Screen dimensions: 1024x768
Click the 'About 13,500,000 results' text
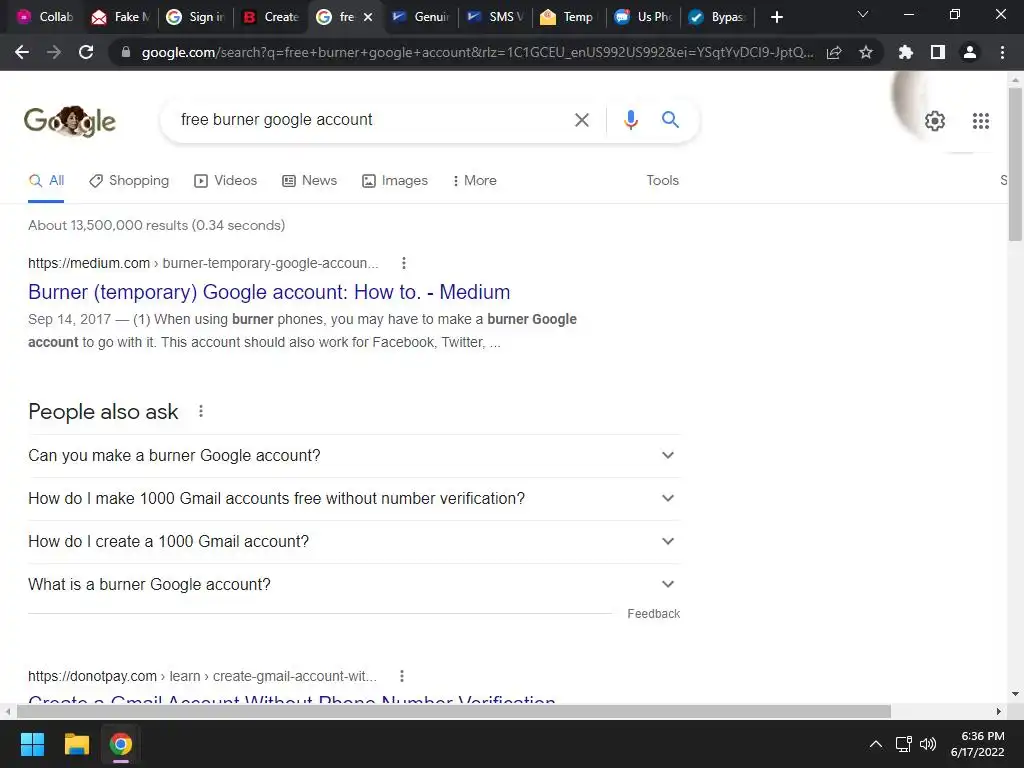point(157,225)
